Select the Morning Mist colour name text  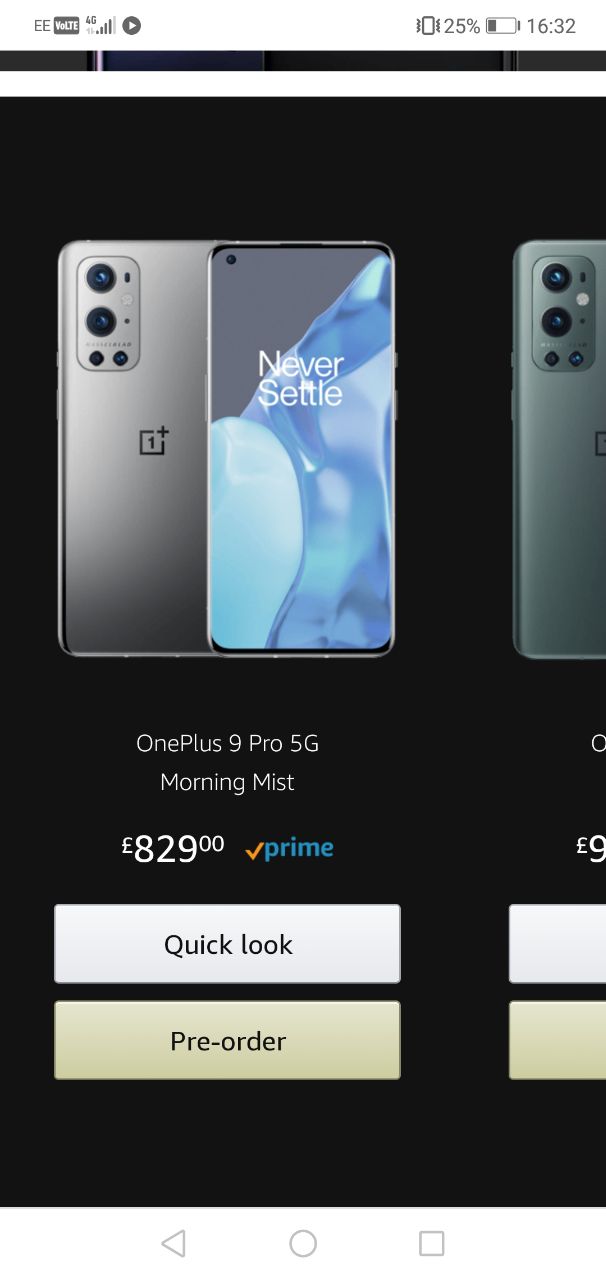(x=227, y=782)
